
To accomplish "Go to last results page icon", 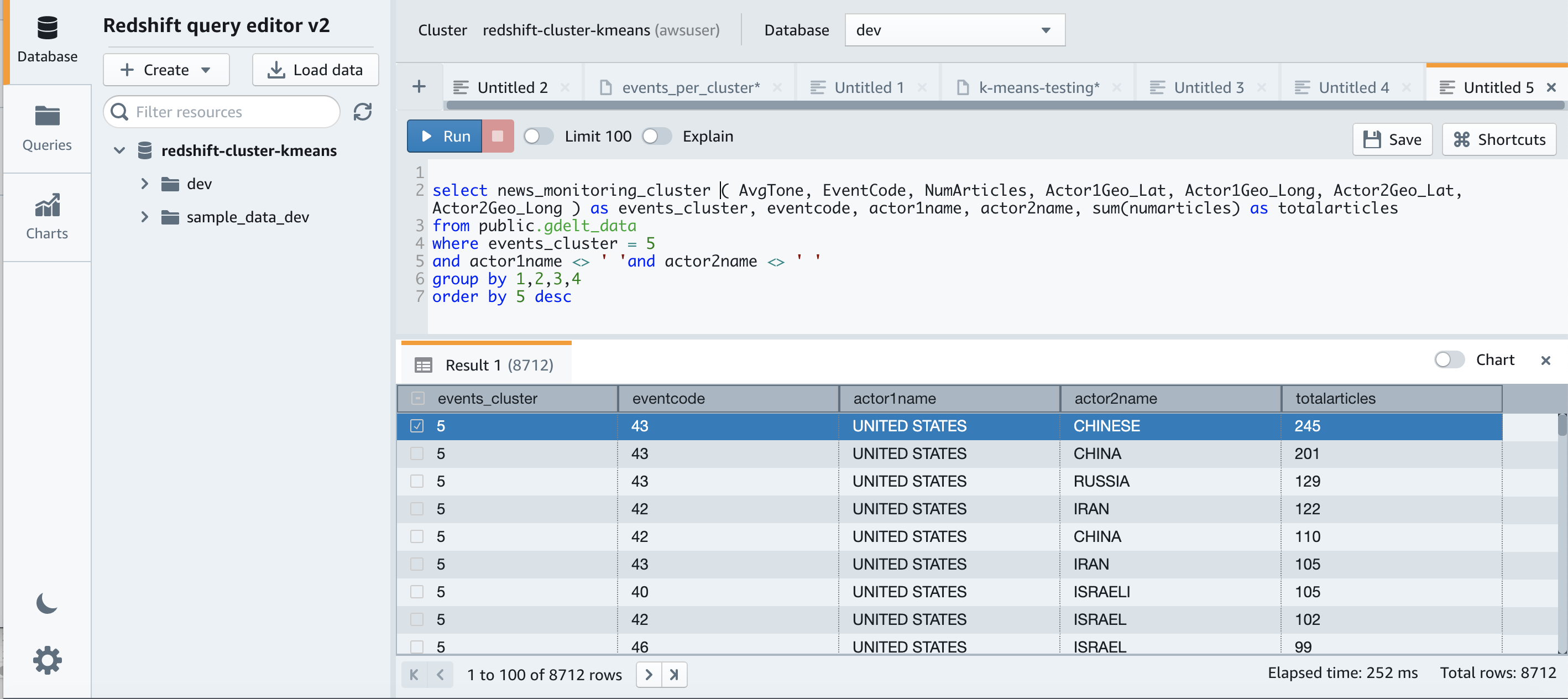I will (x=674, y=674).
